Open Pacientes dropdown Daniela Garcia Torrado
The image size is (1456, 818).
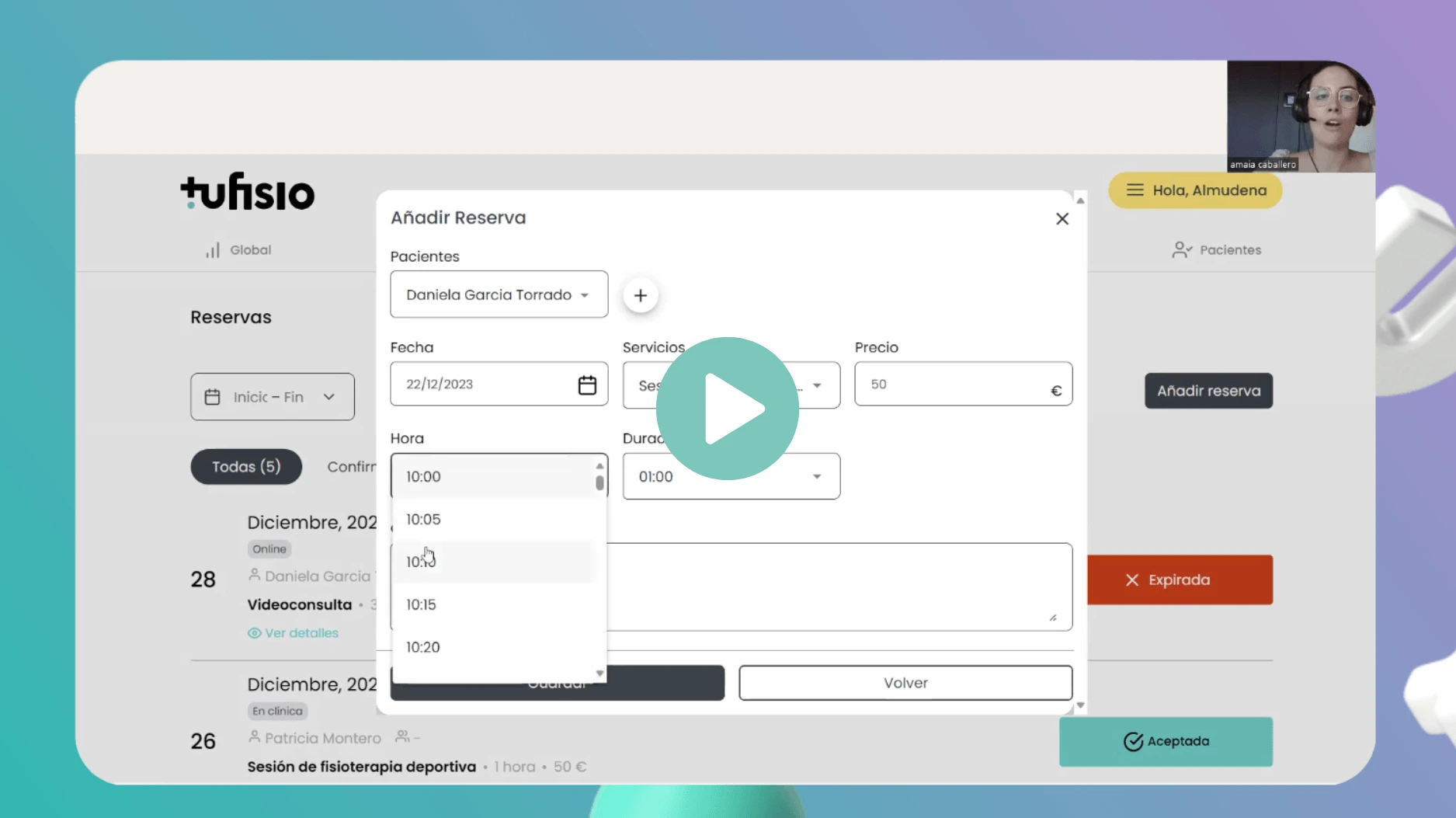[x=499, y=294]
